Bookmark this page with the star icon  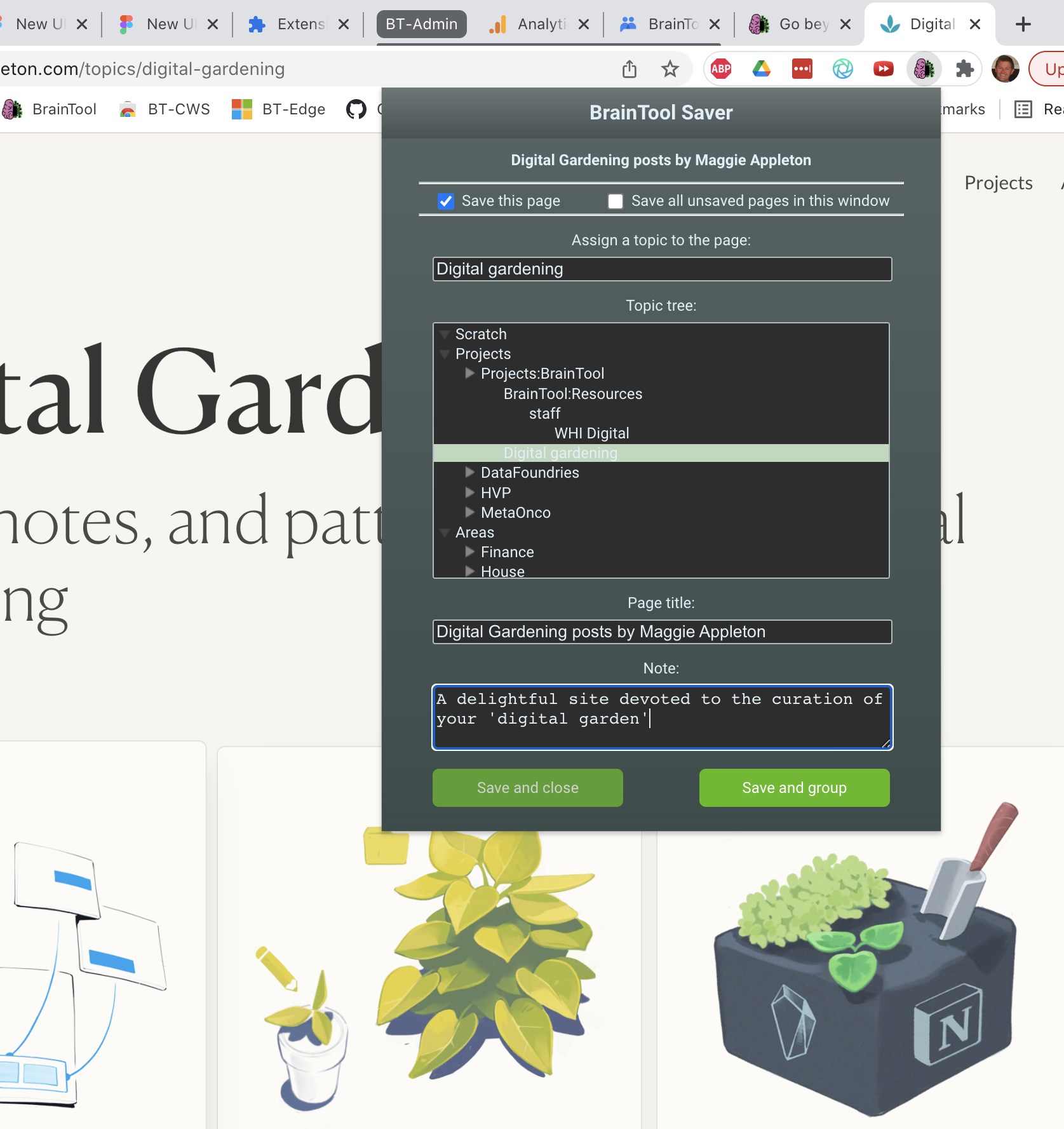click(x=670, y=69)
